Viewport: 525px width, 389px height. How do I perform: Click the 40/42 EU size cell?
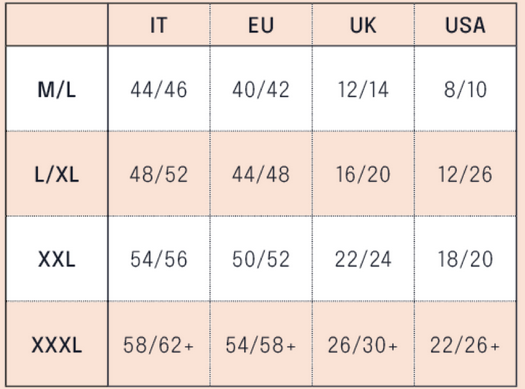tap(261, 90)
